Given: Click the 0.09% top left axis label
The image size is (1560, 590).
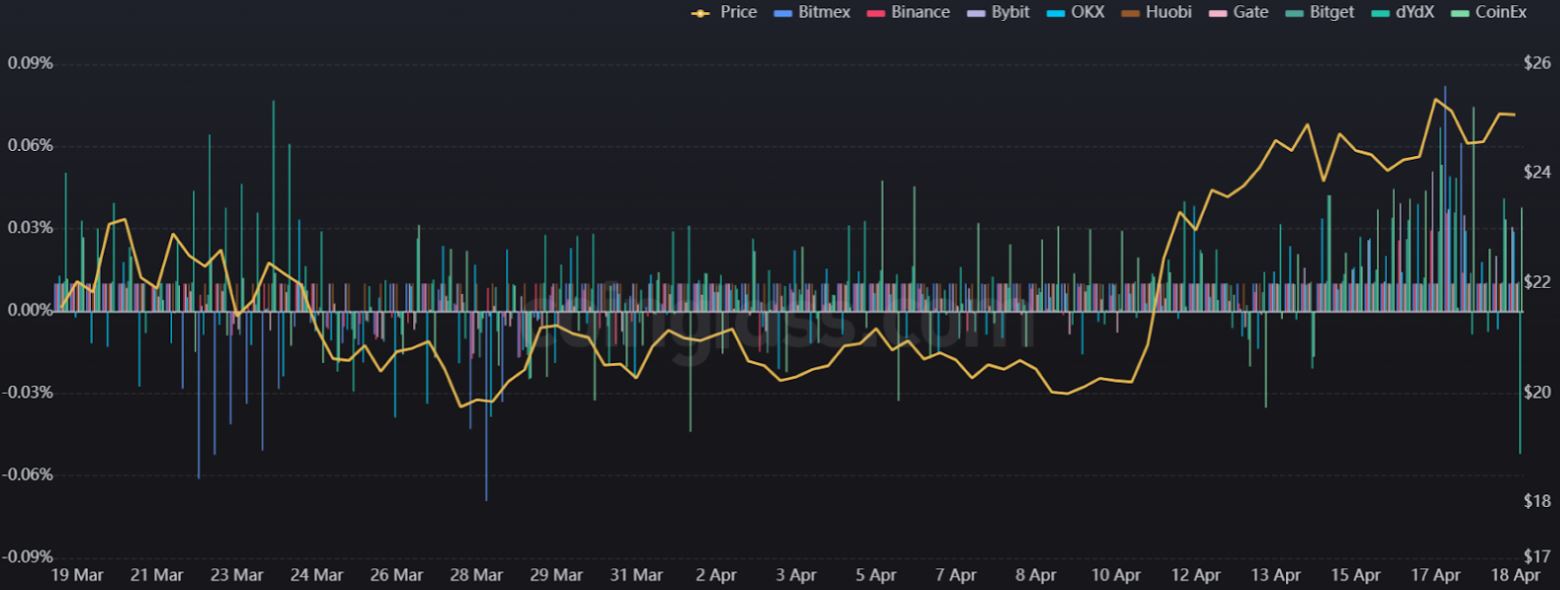Looking at the screenshot, I should [30, 64].
